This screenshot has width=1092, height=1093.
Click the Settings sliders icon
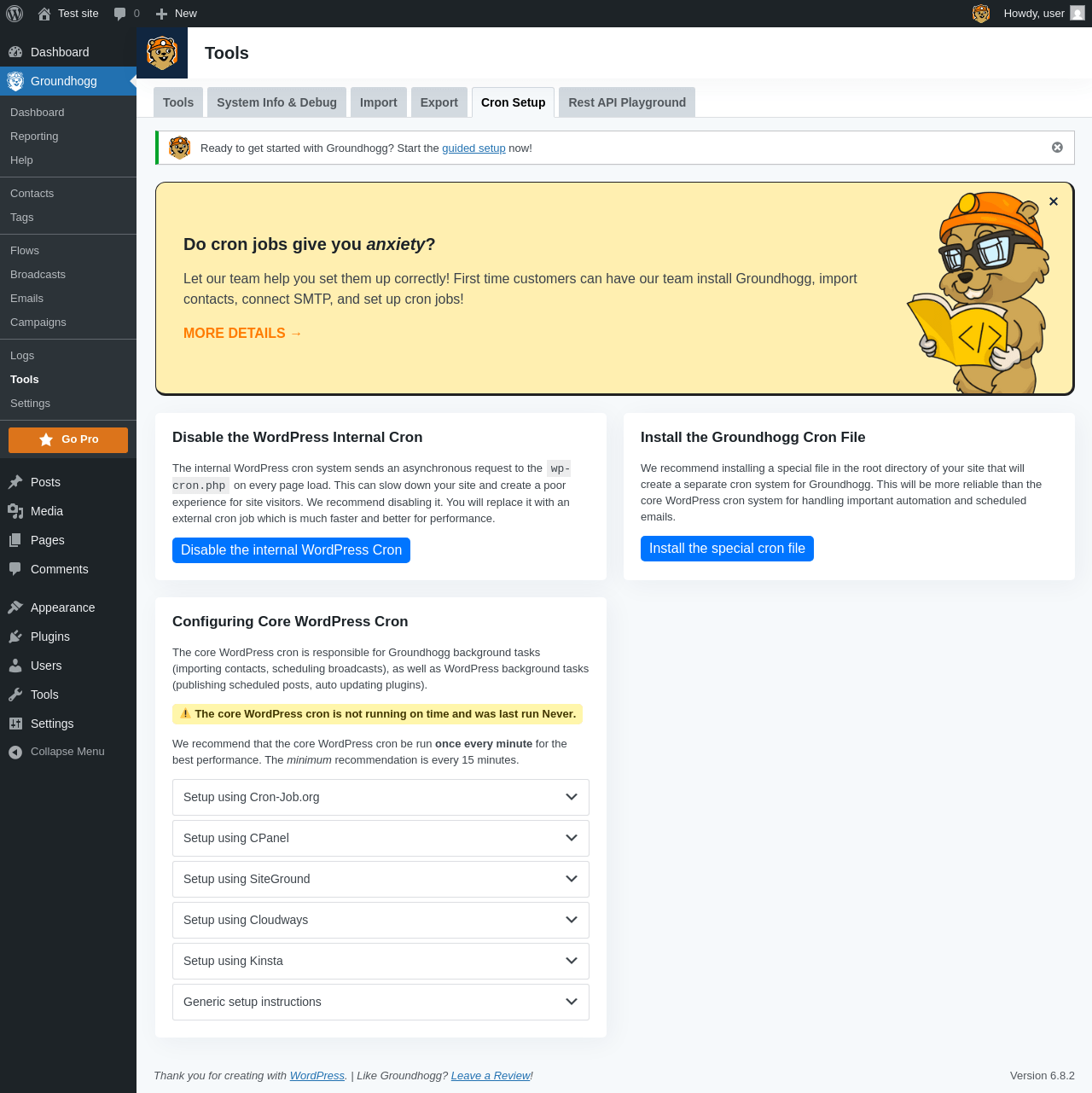15,724
